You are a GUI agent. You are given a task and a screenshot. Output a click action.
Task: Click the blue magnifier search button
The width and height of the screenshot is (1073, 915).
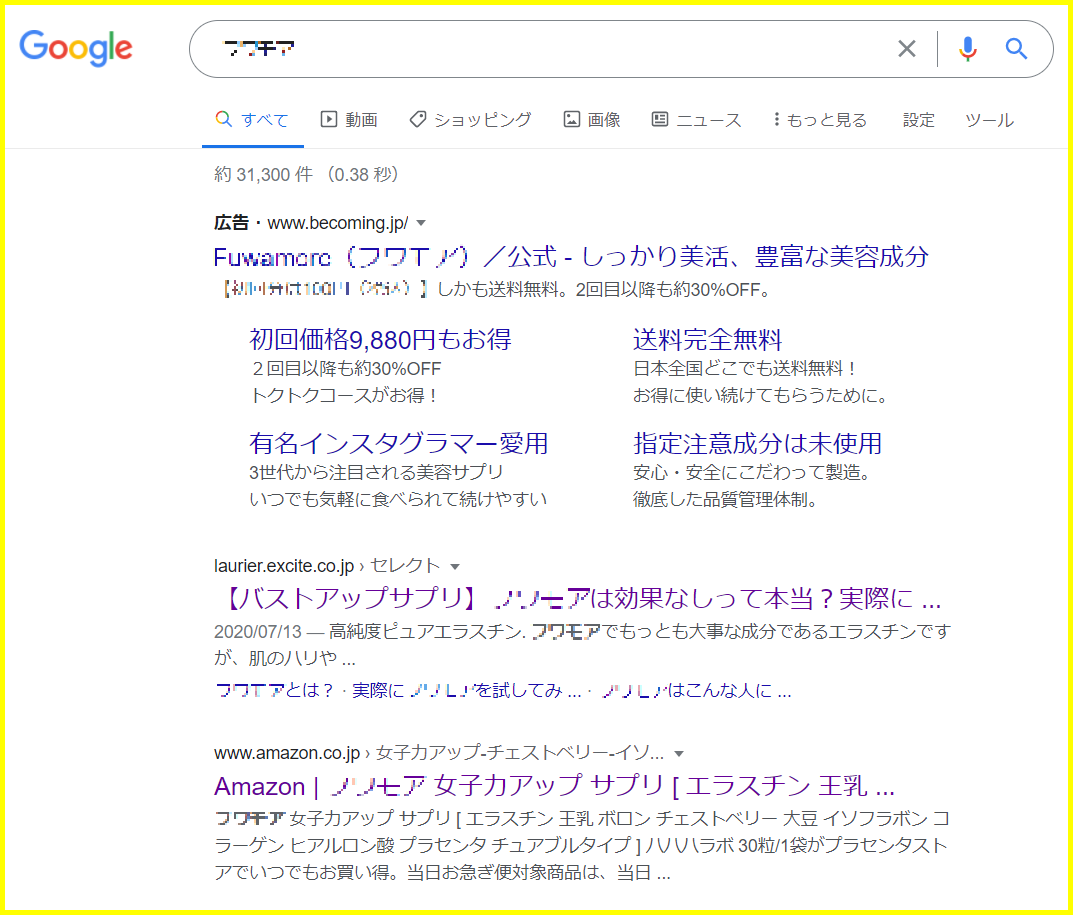click(1016, 49)
